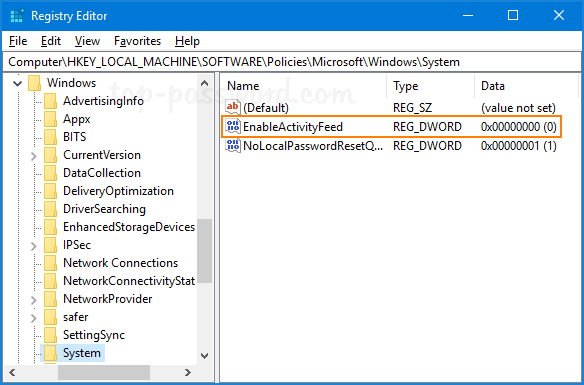The image size is (584, 385).
Task: Select the AdvertisingInfo folder icon
Action: 50,101
